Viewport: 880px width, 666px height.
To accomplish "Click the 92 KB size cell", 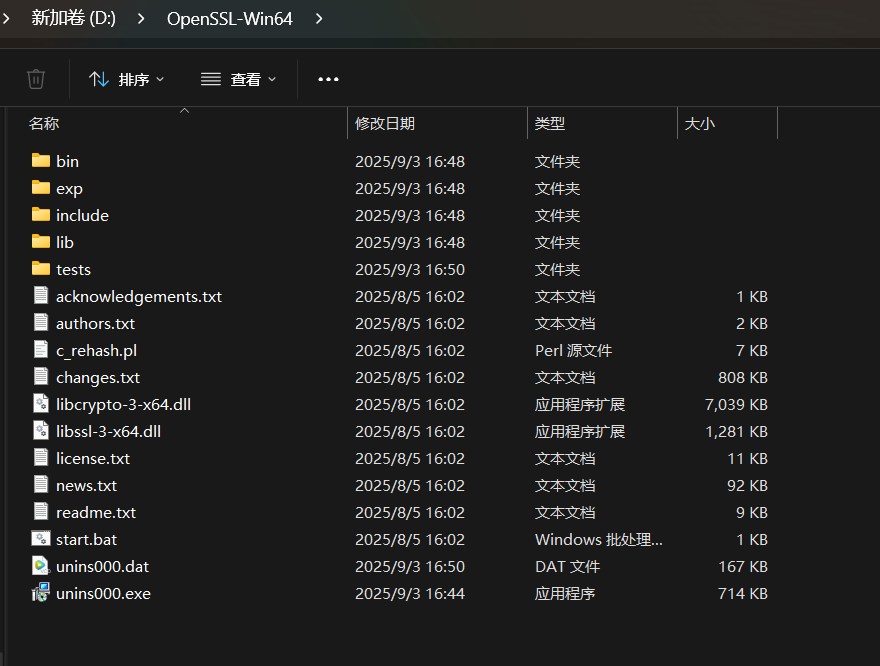I will click(x=747, y=485).
